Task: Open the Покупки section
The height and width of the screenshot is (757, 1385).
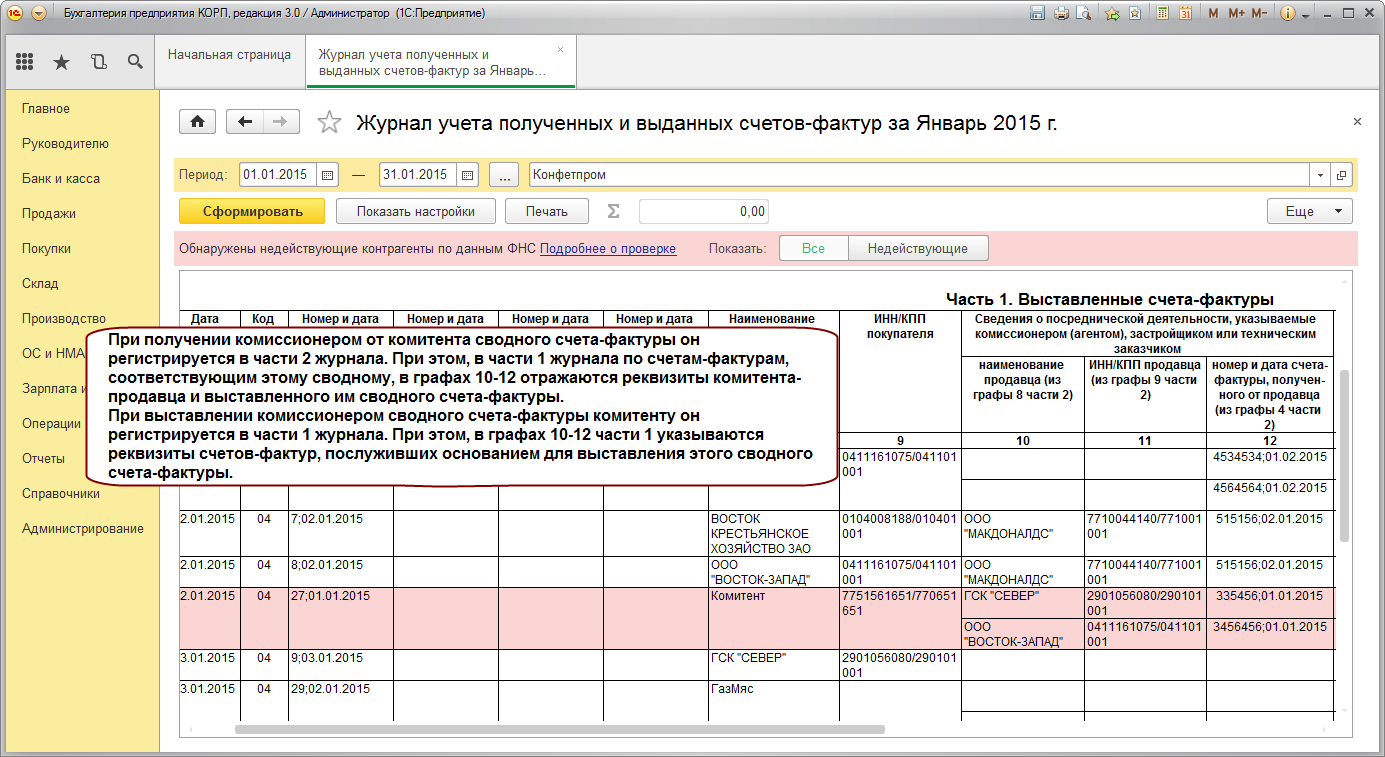Action: [46, 248]
